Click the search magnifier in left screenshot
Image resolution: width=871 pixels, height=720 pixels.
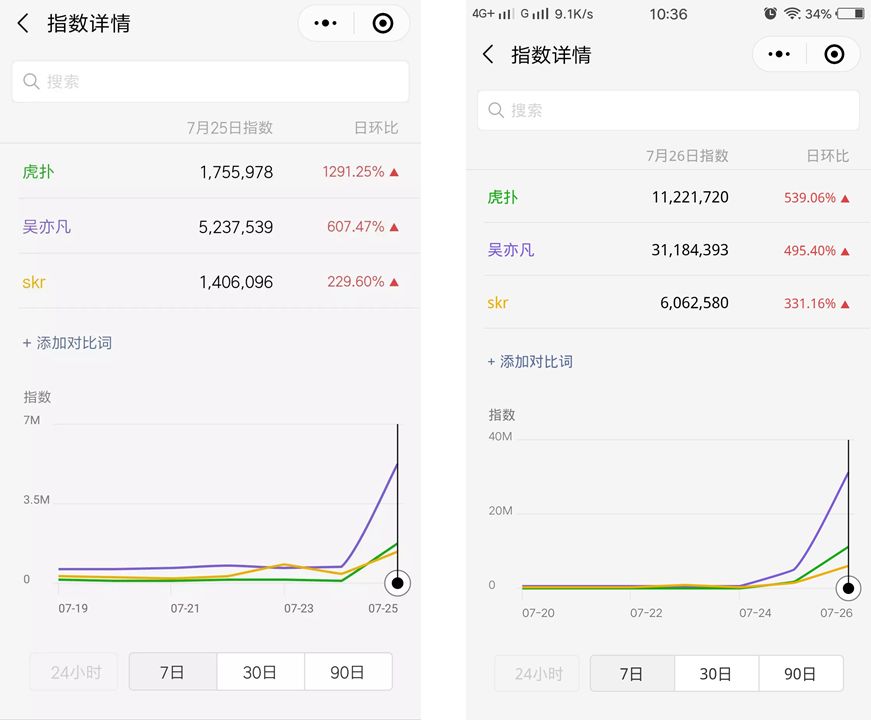point(31,82)
